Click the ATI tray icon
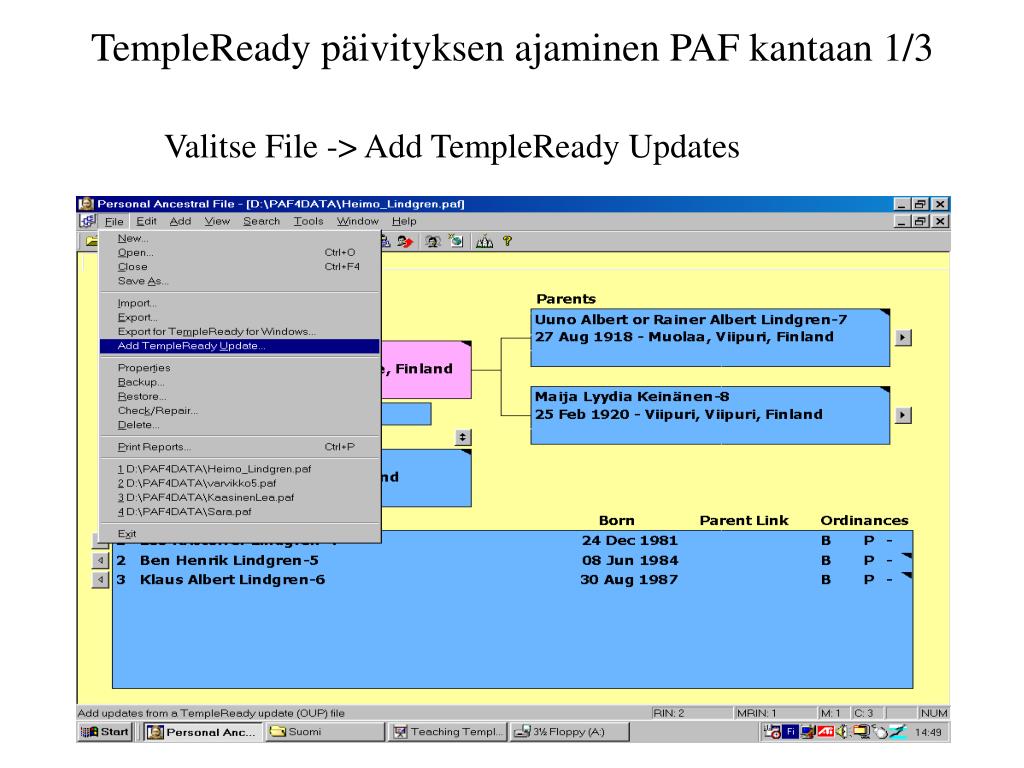The height and width of the screenshot is (768, 1024). tap(825, 731)
